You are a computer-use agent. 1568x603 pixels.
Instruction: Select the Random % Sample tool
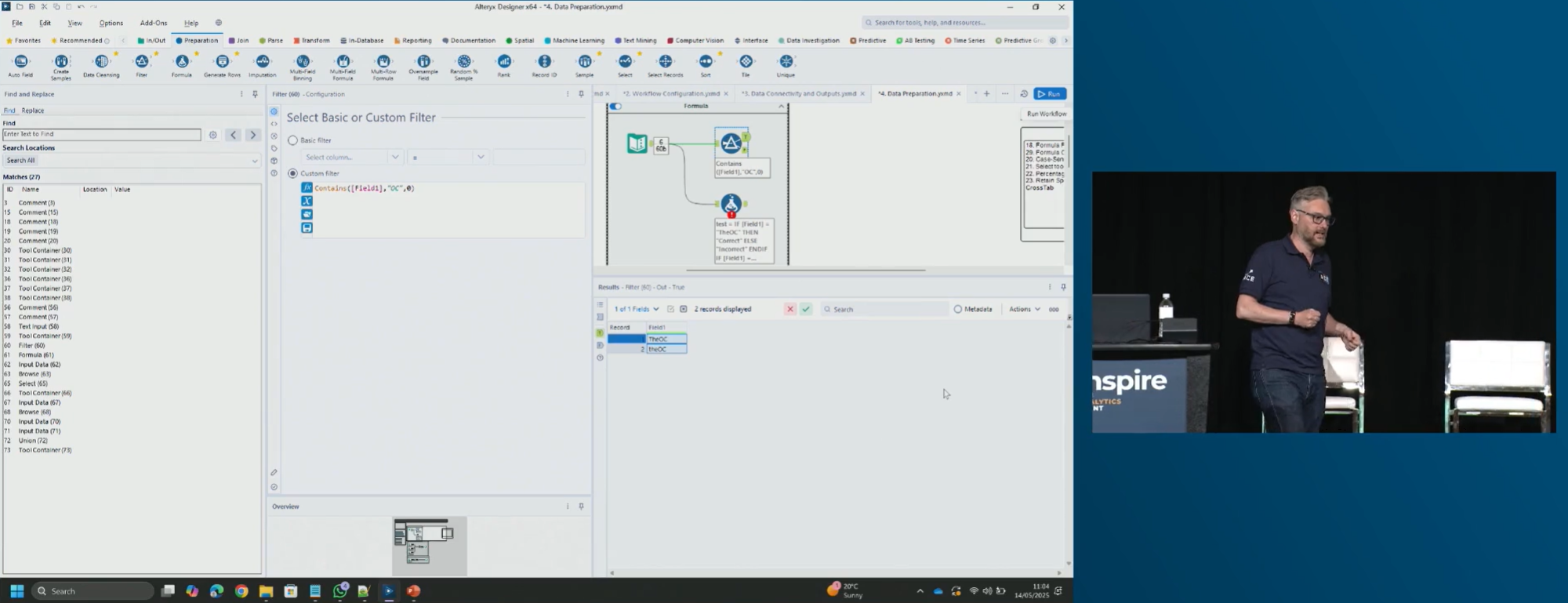[464, 62]
